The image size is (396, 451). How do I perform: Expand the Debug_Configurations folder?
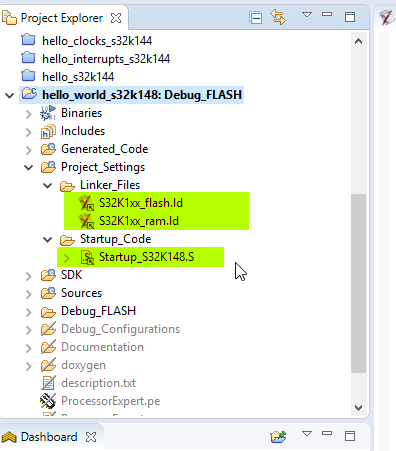click(29, 330)
